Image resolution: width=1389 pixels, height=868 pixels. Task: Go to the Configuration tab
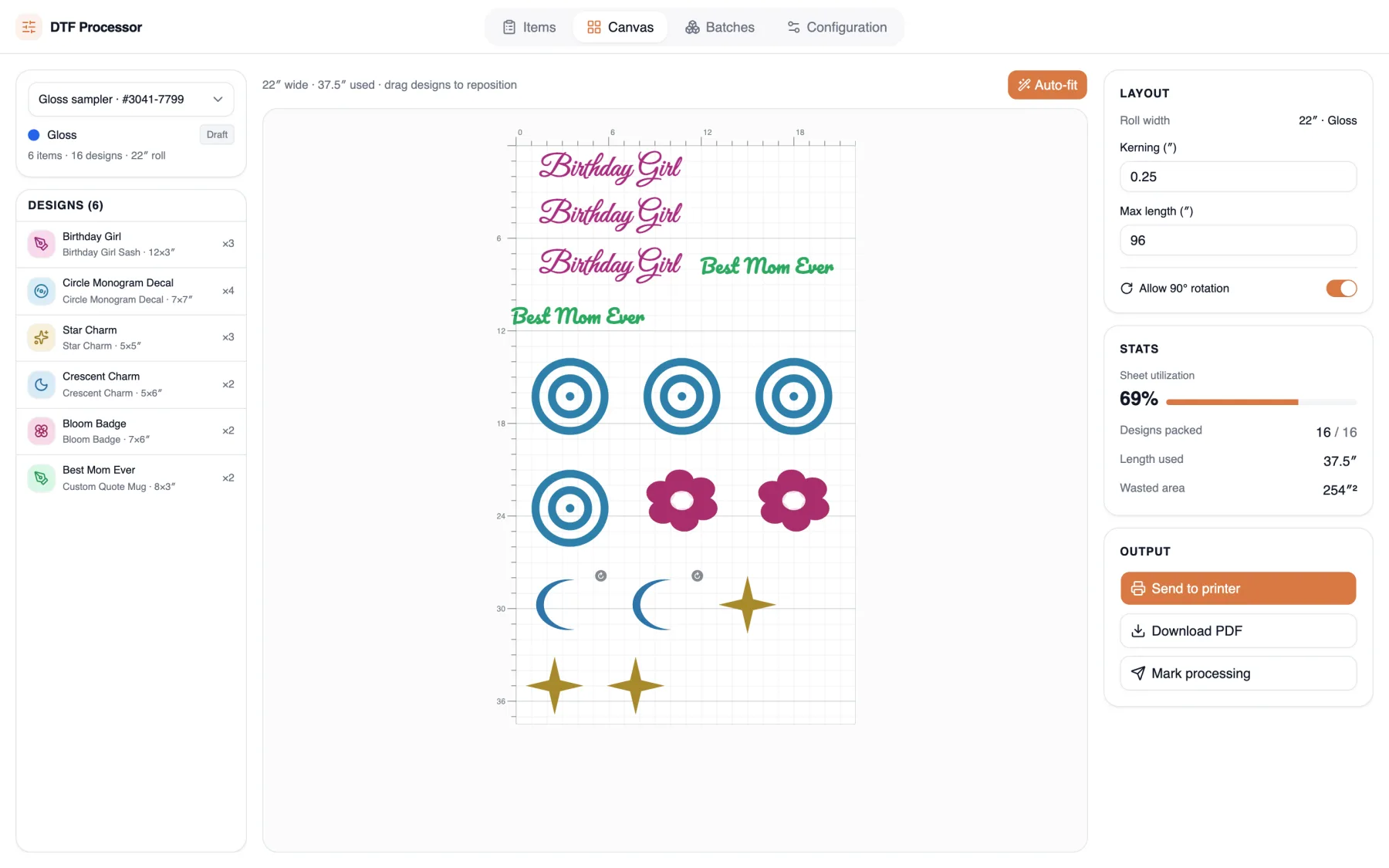[837, 27]
